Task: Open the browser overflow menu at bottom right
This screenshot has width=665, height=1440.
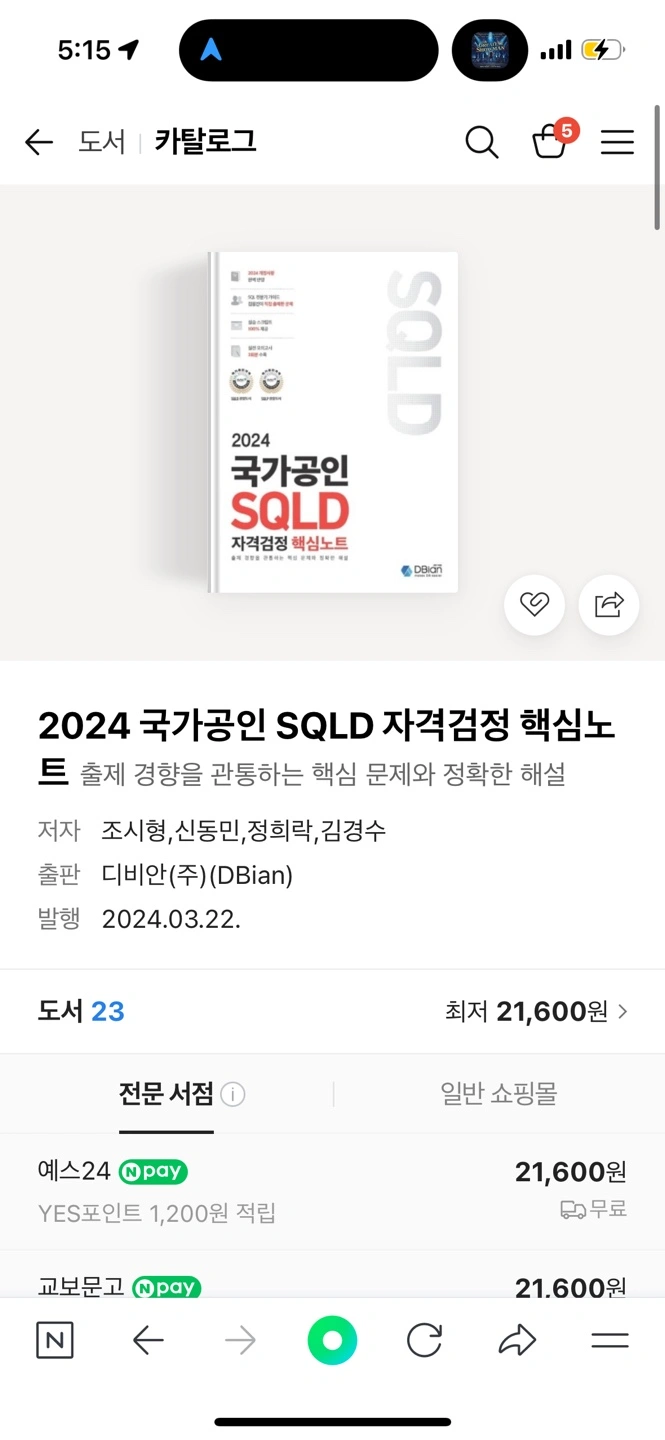Action: 608,1340
